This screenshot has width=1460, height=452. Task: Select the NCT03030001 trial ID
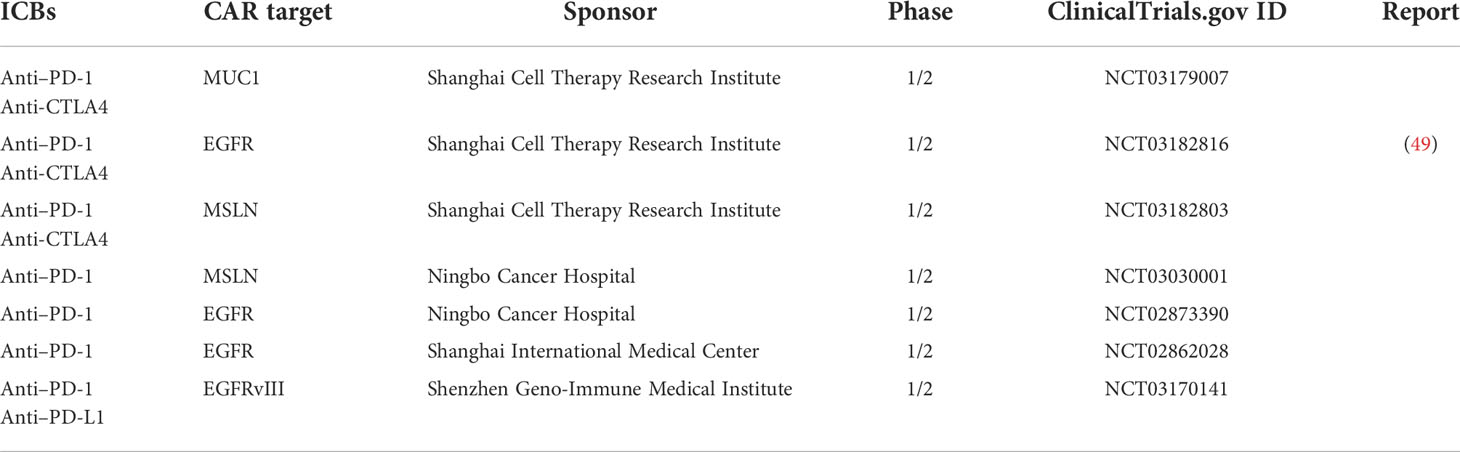pyautogui.click(x=1166, y=276)
